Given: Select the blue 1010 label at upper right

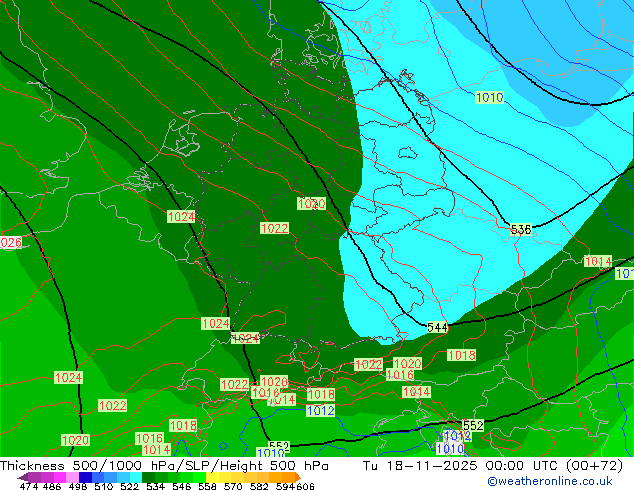Looking at the screenshot, I should click(x=490, y=97).
